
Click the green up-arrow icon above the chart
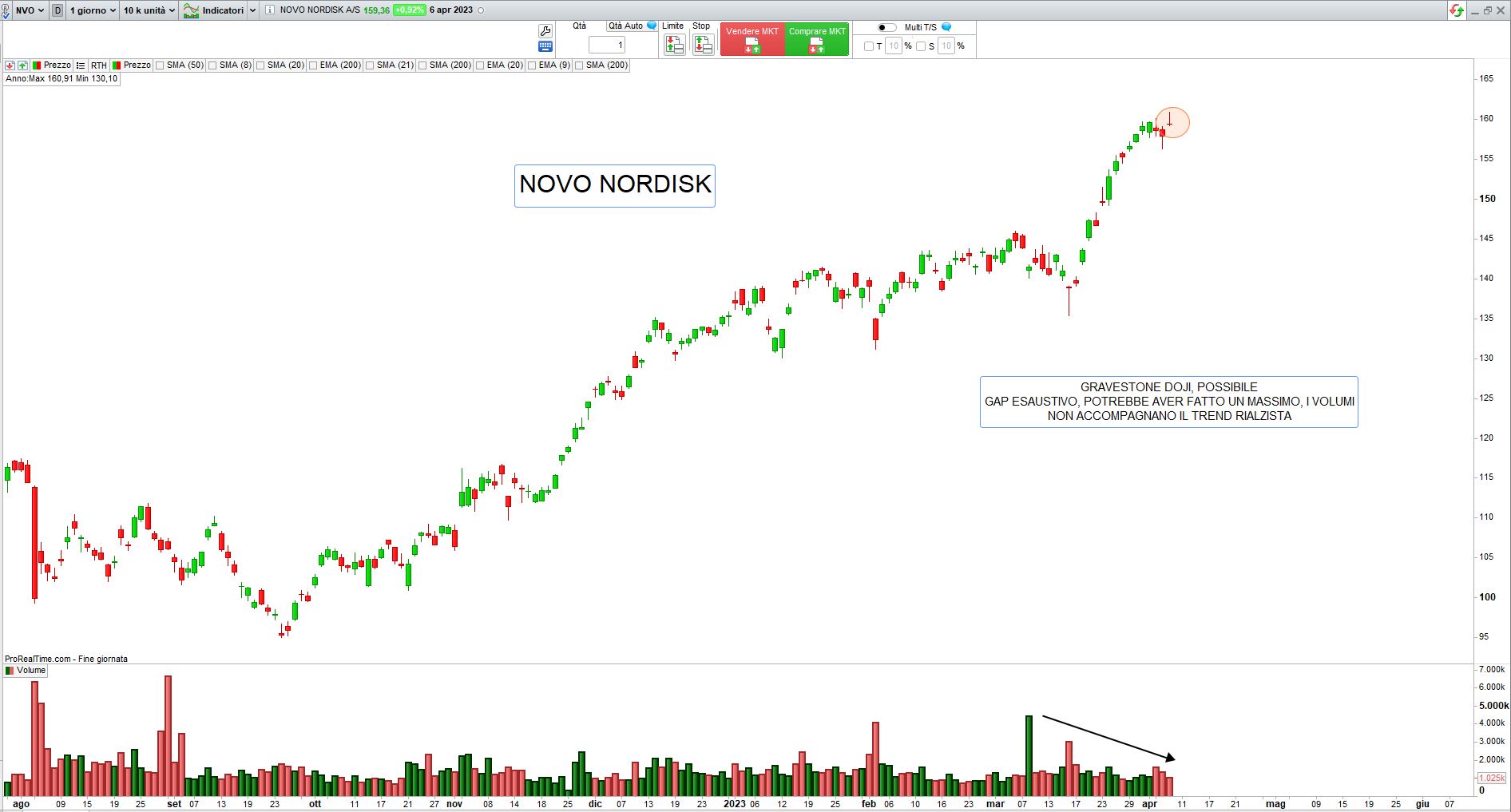click(22, 65)
